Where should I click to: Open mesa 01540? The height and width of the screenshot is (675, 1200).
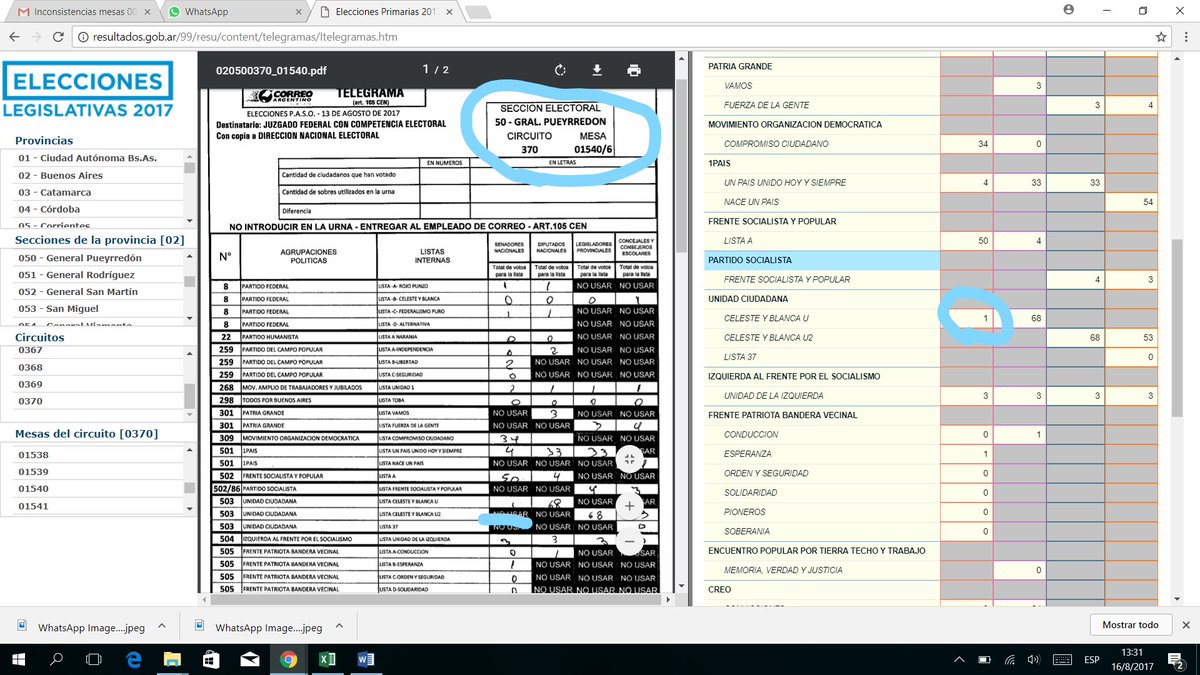[92, 489]
